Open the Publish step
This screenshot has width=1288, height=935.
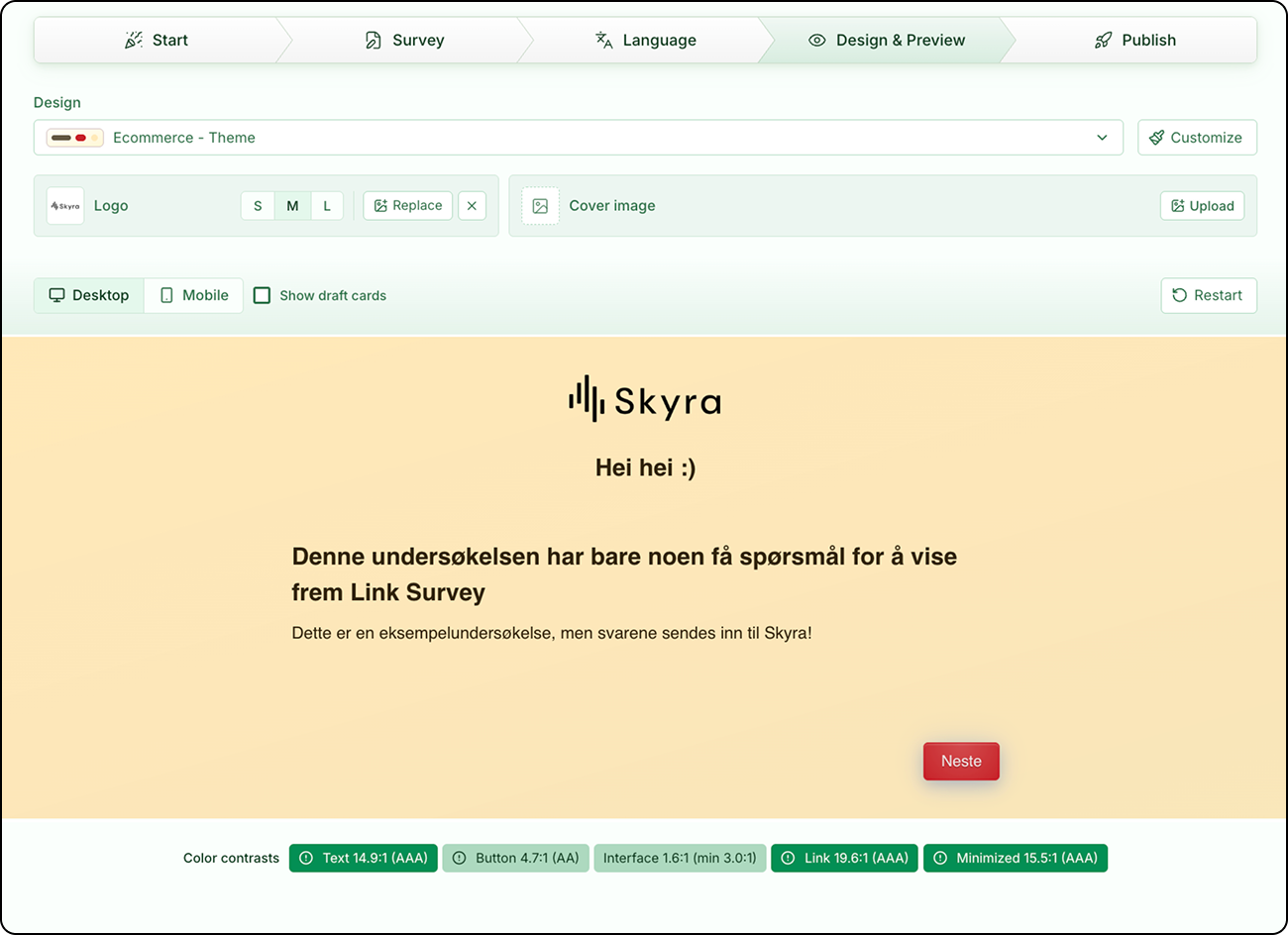1135,40
